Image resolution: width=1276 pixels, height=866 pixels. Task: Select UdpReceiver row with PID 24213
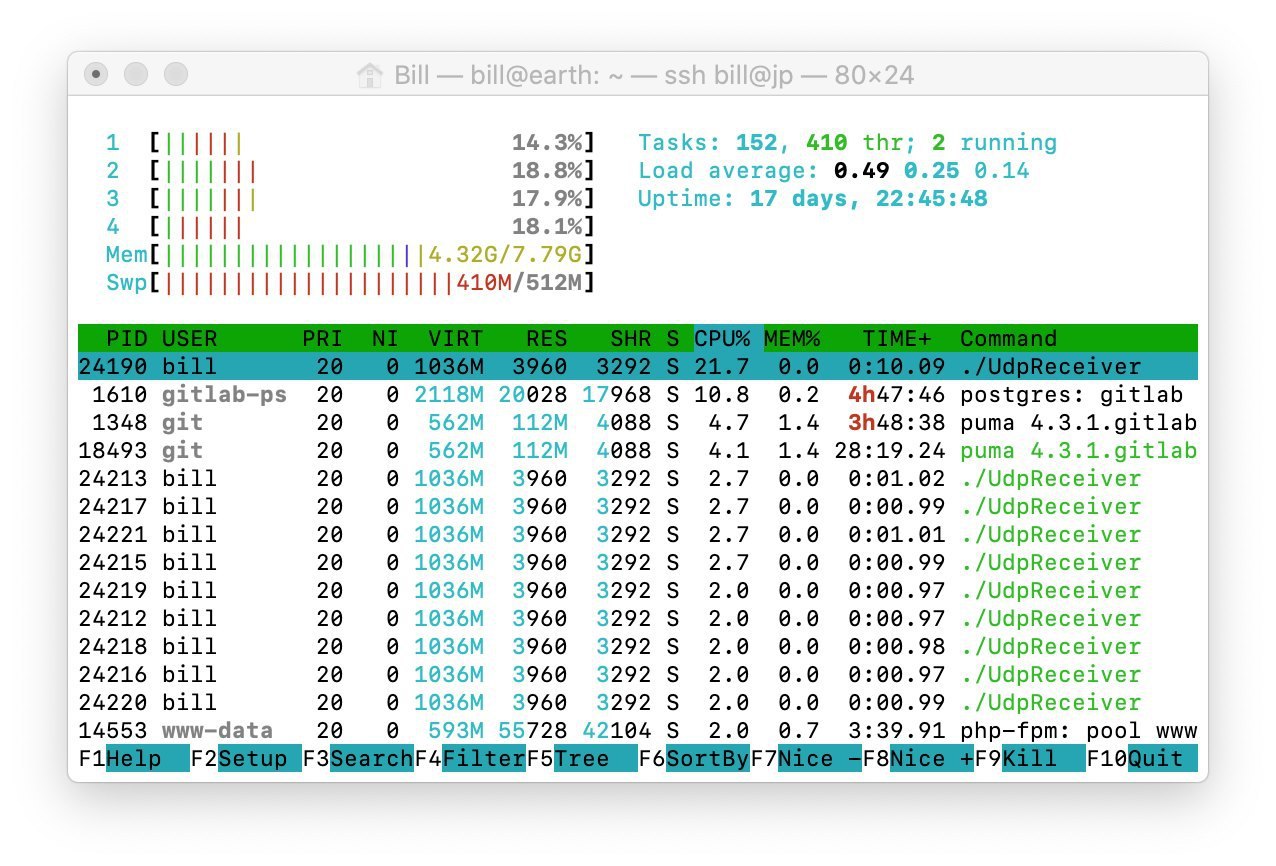point(638,478)
